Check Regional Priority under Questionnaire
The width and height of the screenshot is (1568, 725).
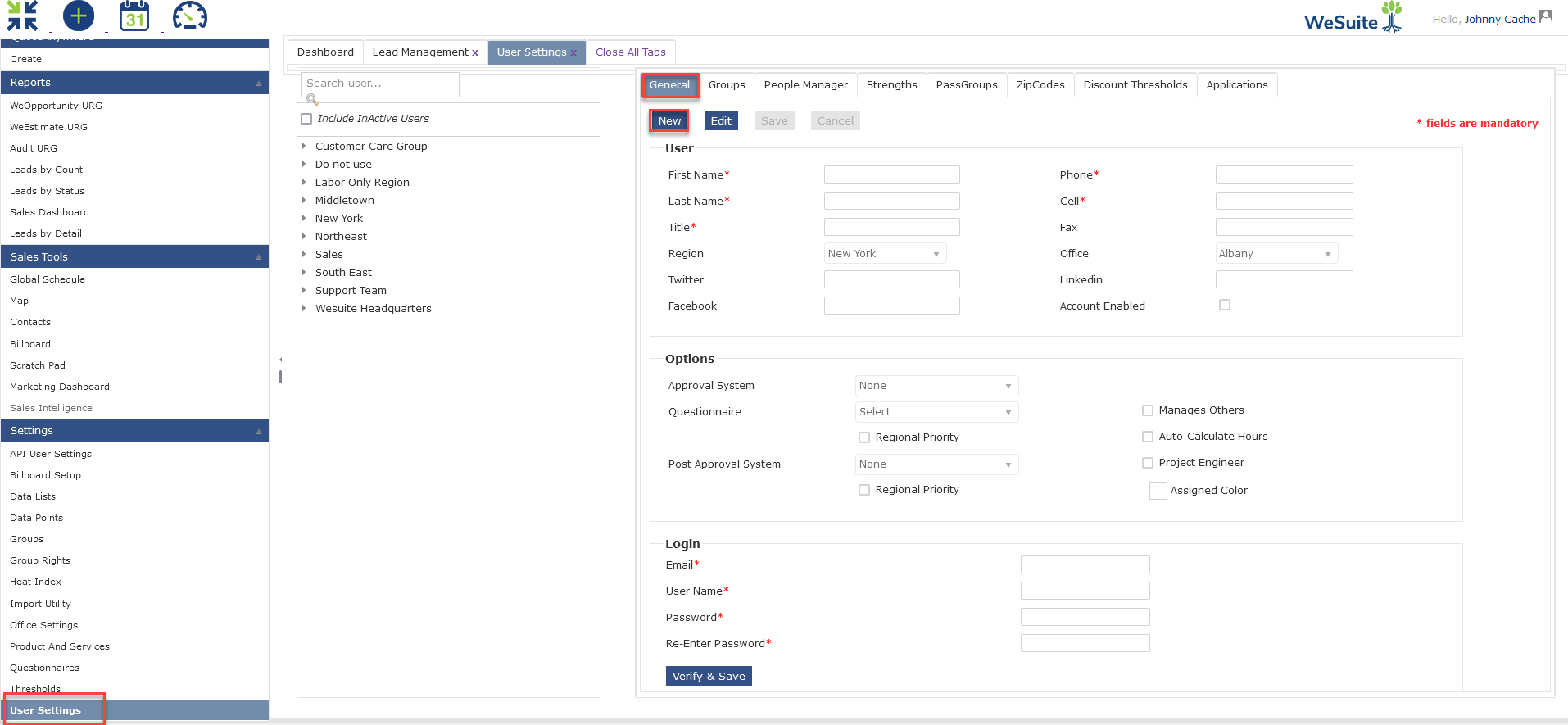tap(864, 437)
